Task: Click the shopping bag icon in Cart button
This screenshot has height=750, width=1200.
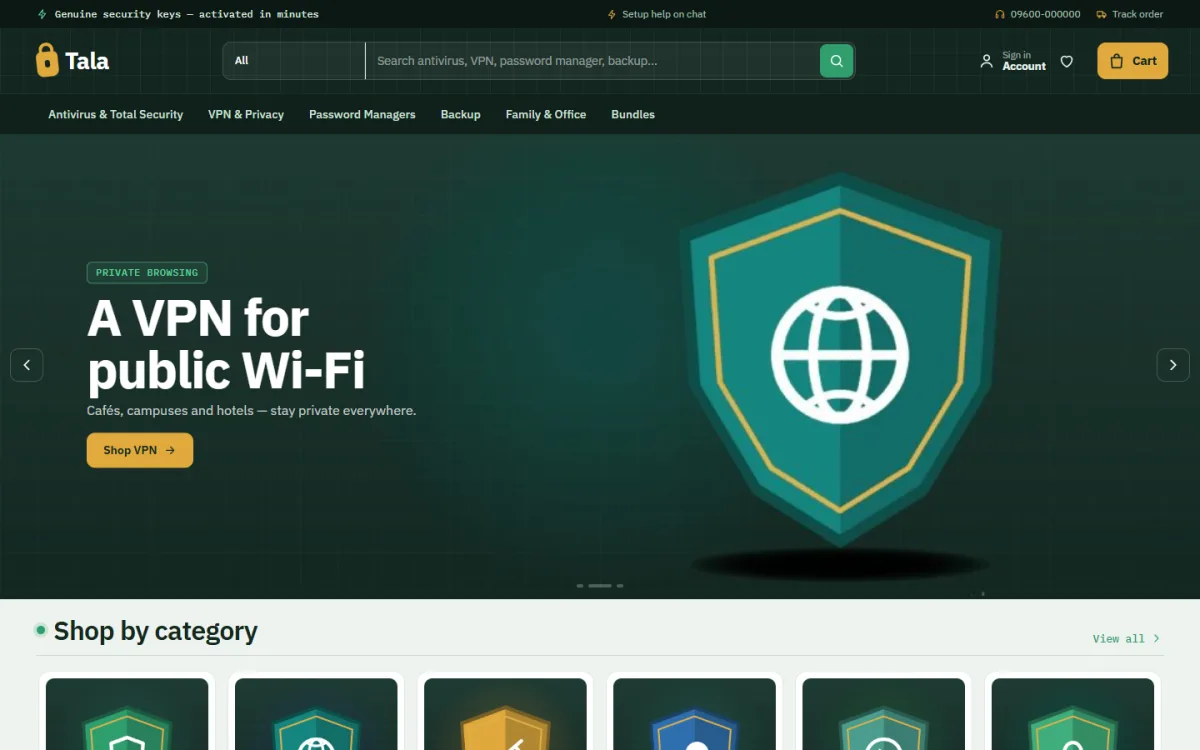Action: [x=1117, y=61]
